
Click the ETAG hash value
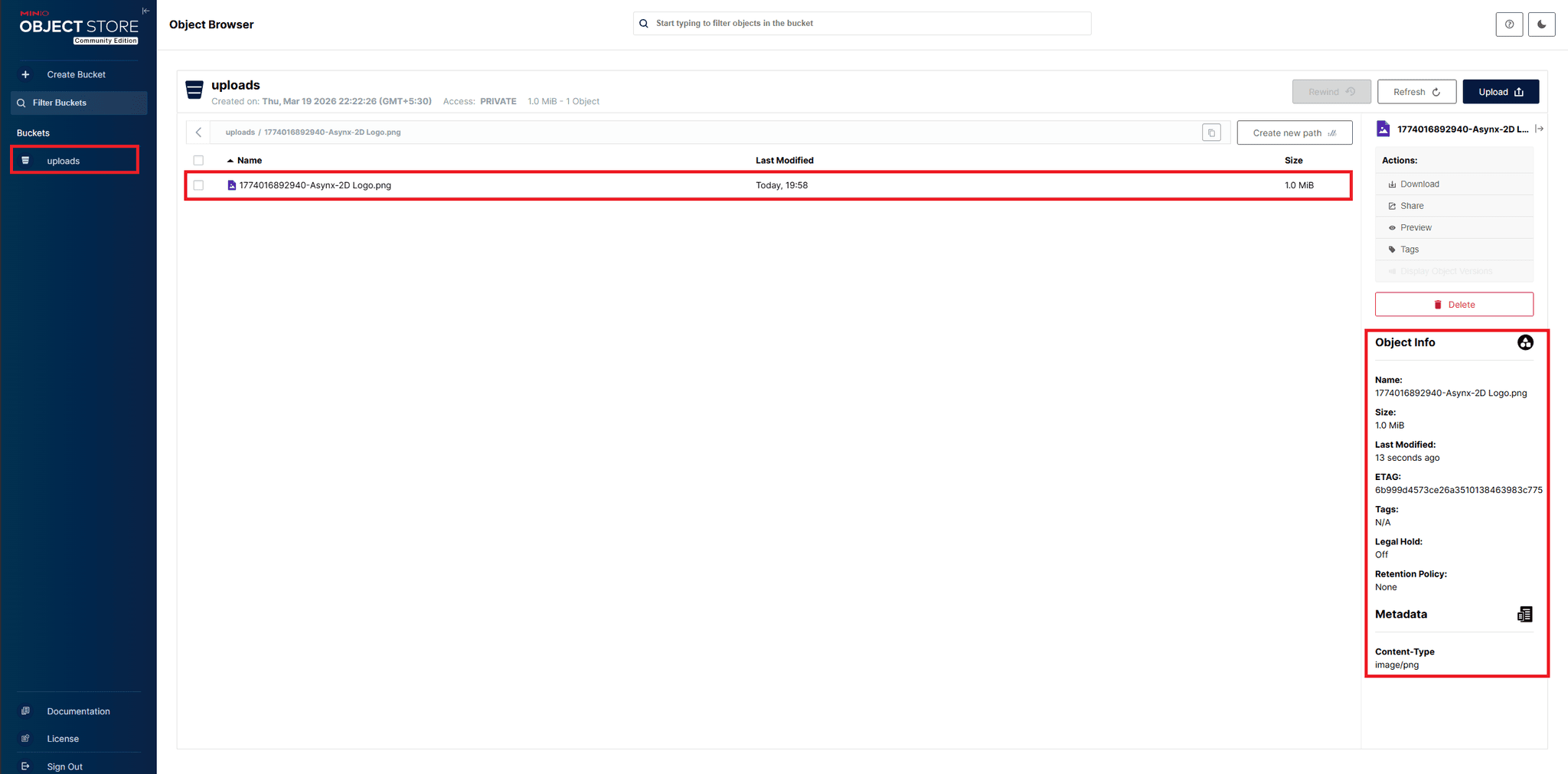coord(1459,490)
